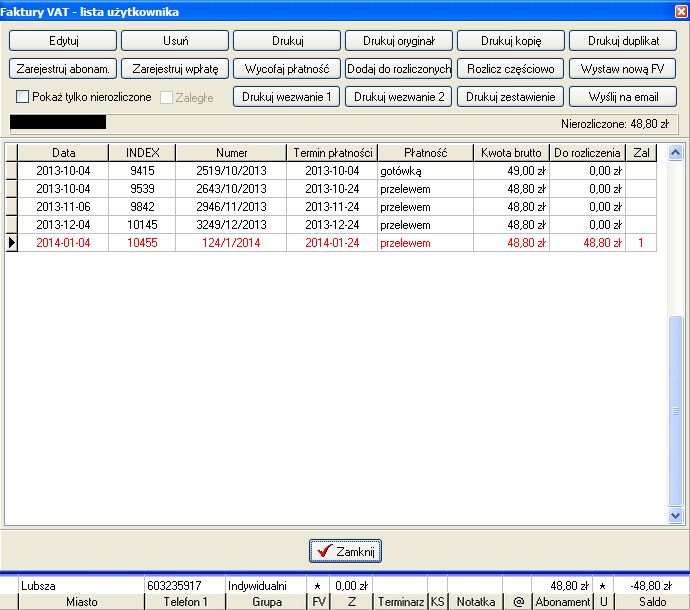Click the scrollbar down arrow
The height and width of the screenshot is (610, 690).
pos(675,515)
